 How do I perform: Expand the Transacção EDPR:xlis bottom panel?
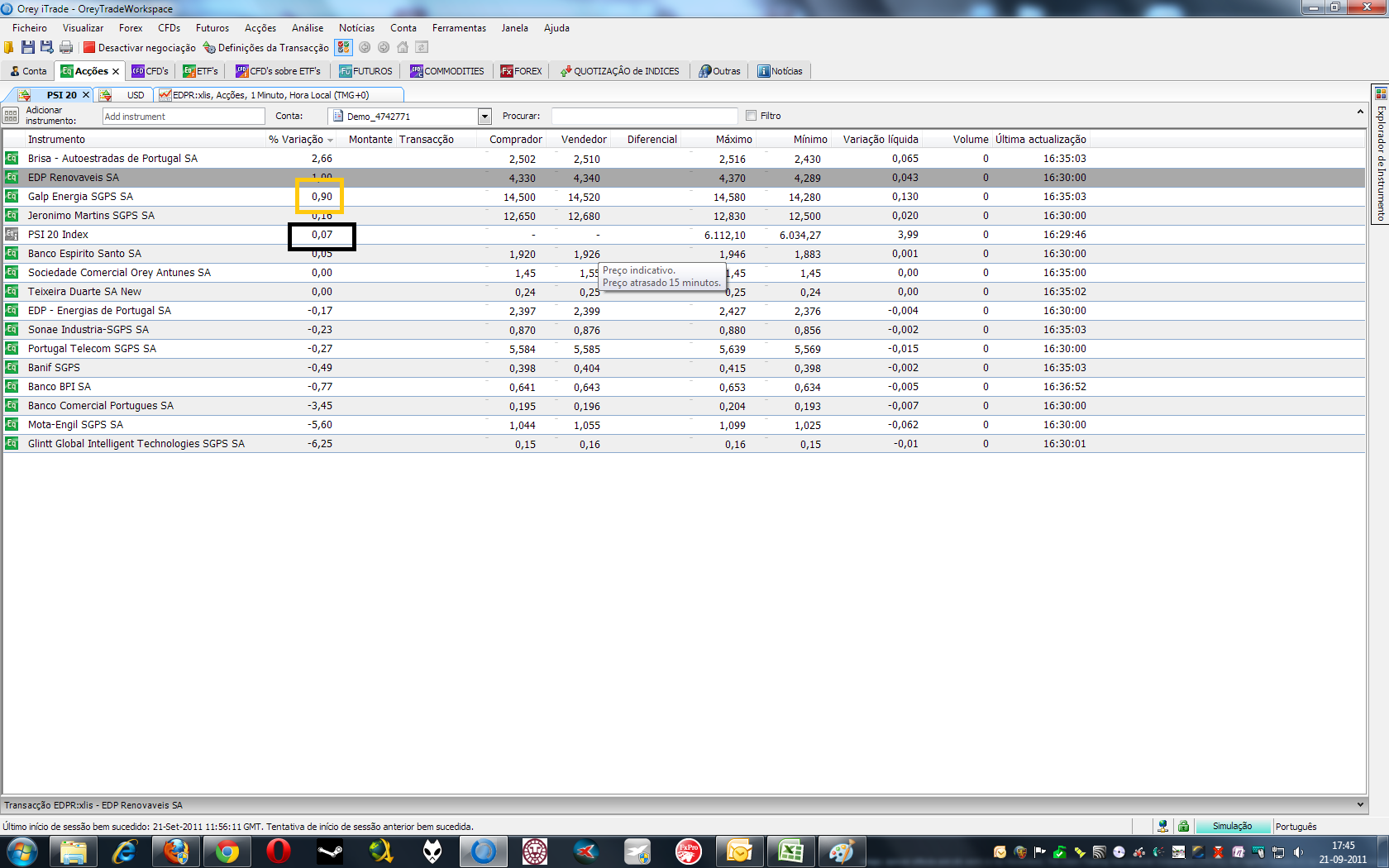coord(1360,804)
